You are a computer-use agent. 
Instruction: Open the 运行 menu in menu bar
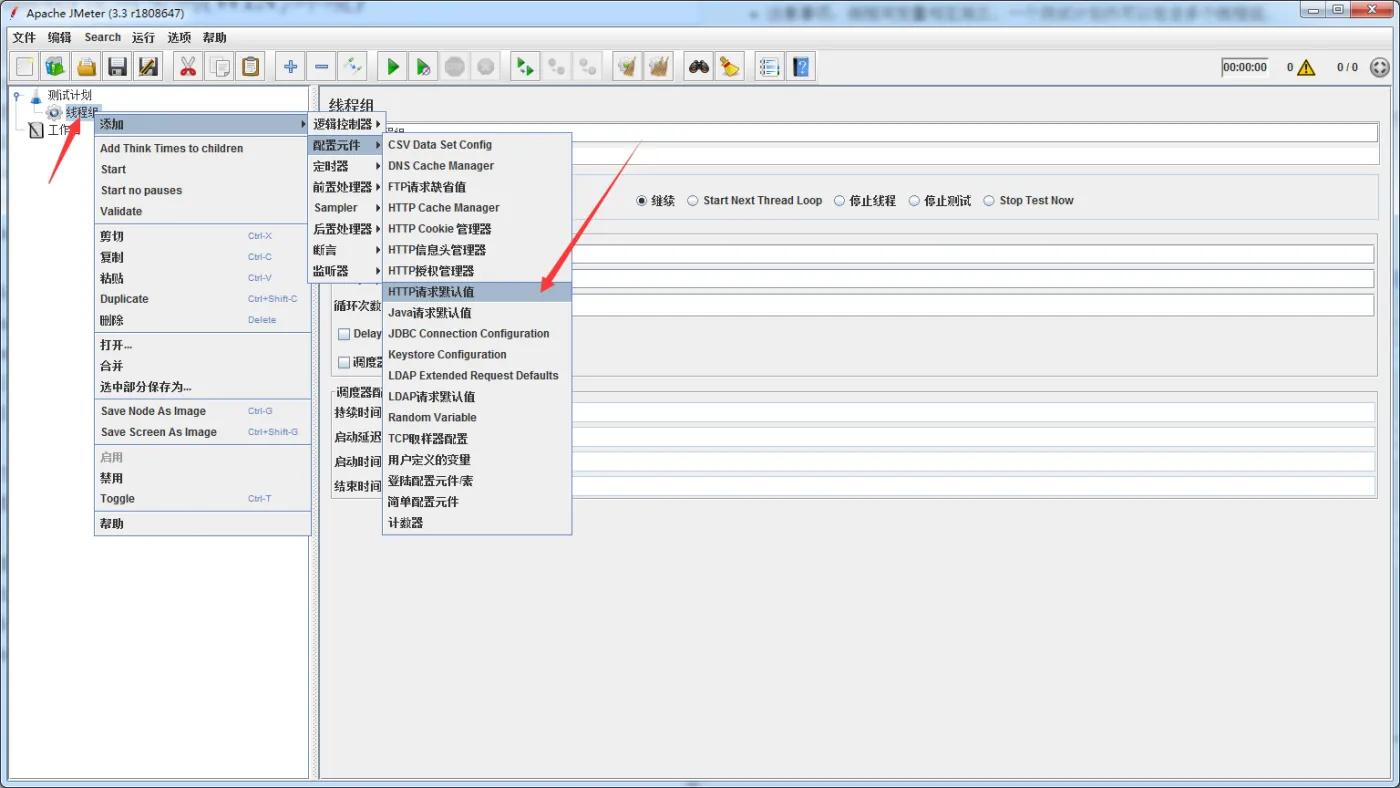pos(143,38)
